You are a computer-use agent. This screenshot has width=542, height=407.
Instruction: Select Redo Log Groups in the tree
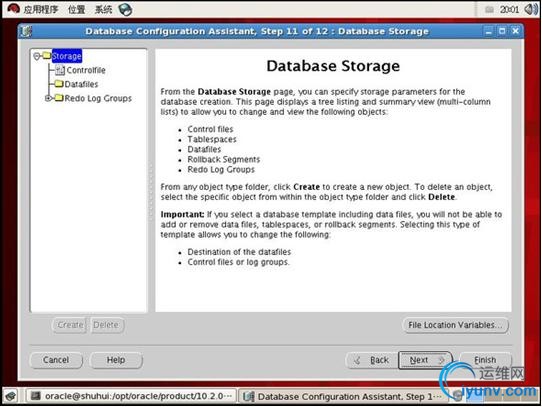pos(98,98)
